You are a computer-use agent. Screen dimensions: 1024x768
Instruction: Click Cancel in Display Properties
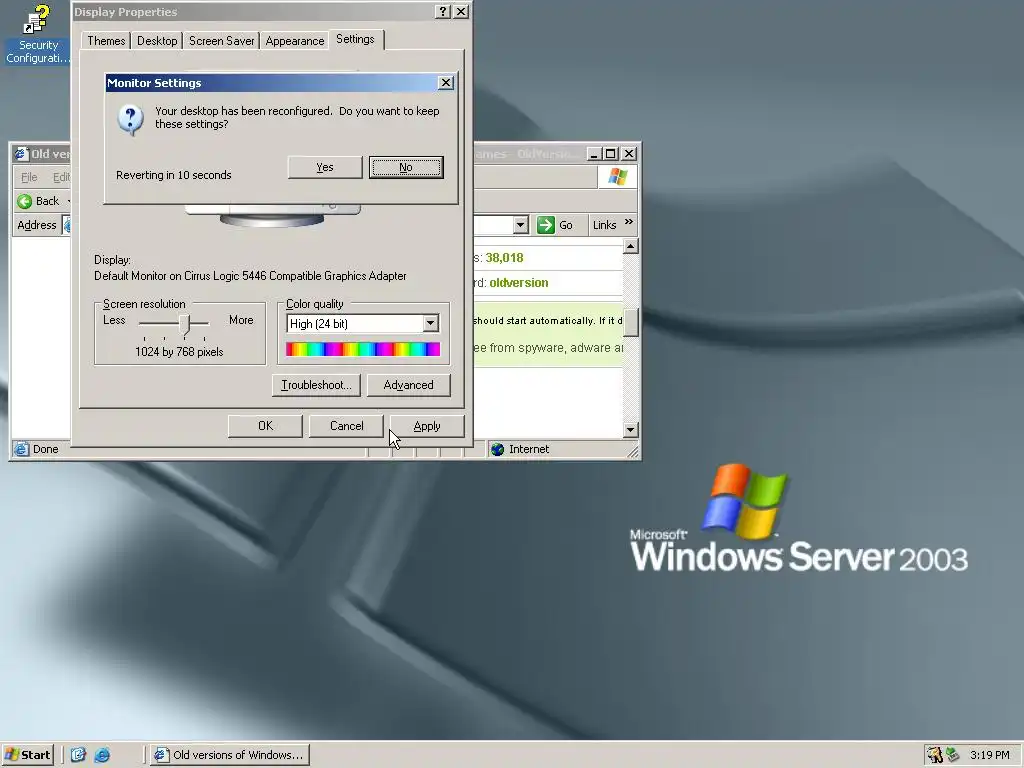(346, 426)
